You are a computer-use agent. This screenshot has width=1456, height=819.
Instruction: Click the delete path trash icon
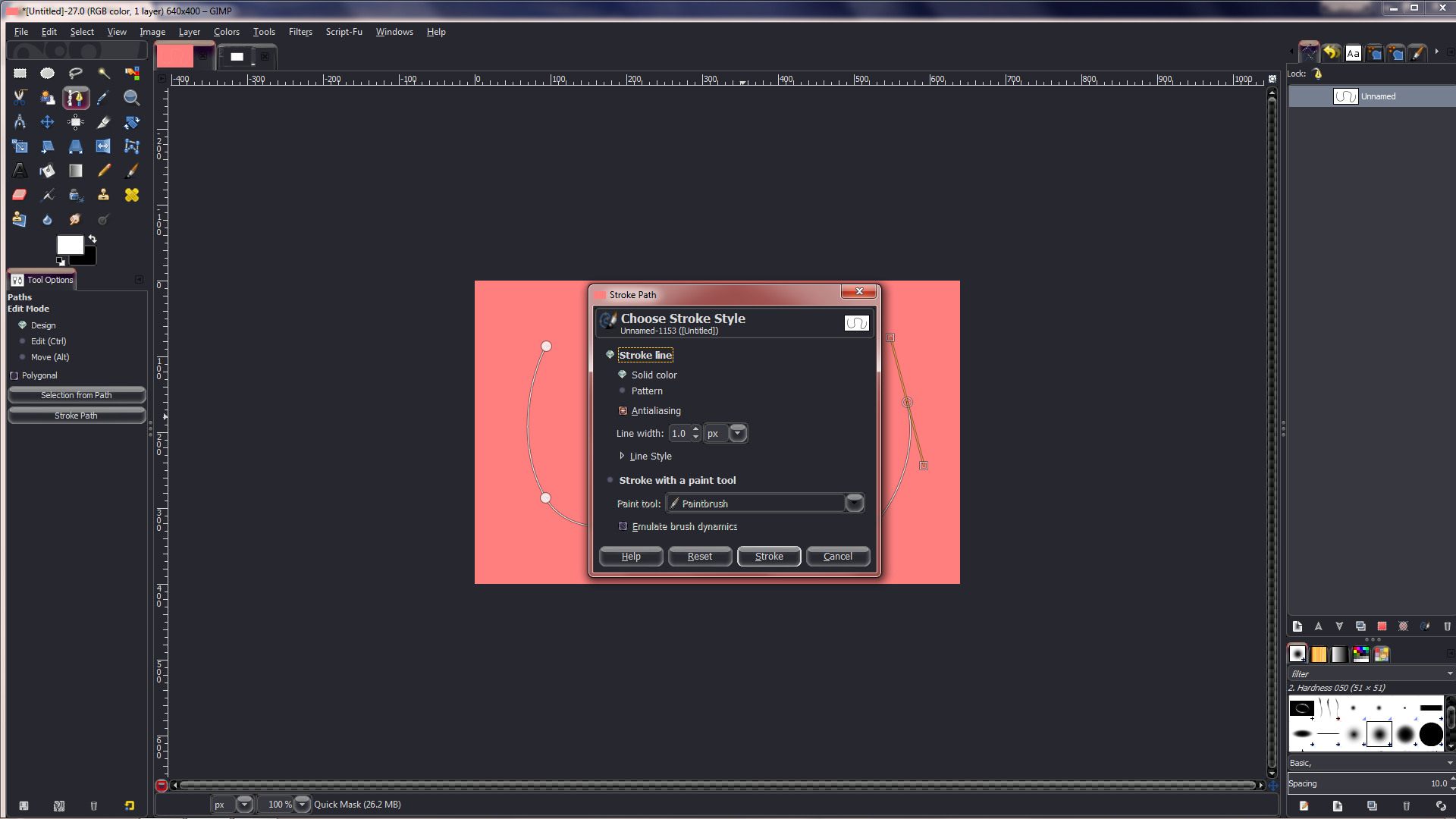(1447, 626)
